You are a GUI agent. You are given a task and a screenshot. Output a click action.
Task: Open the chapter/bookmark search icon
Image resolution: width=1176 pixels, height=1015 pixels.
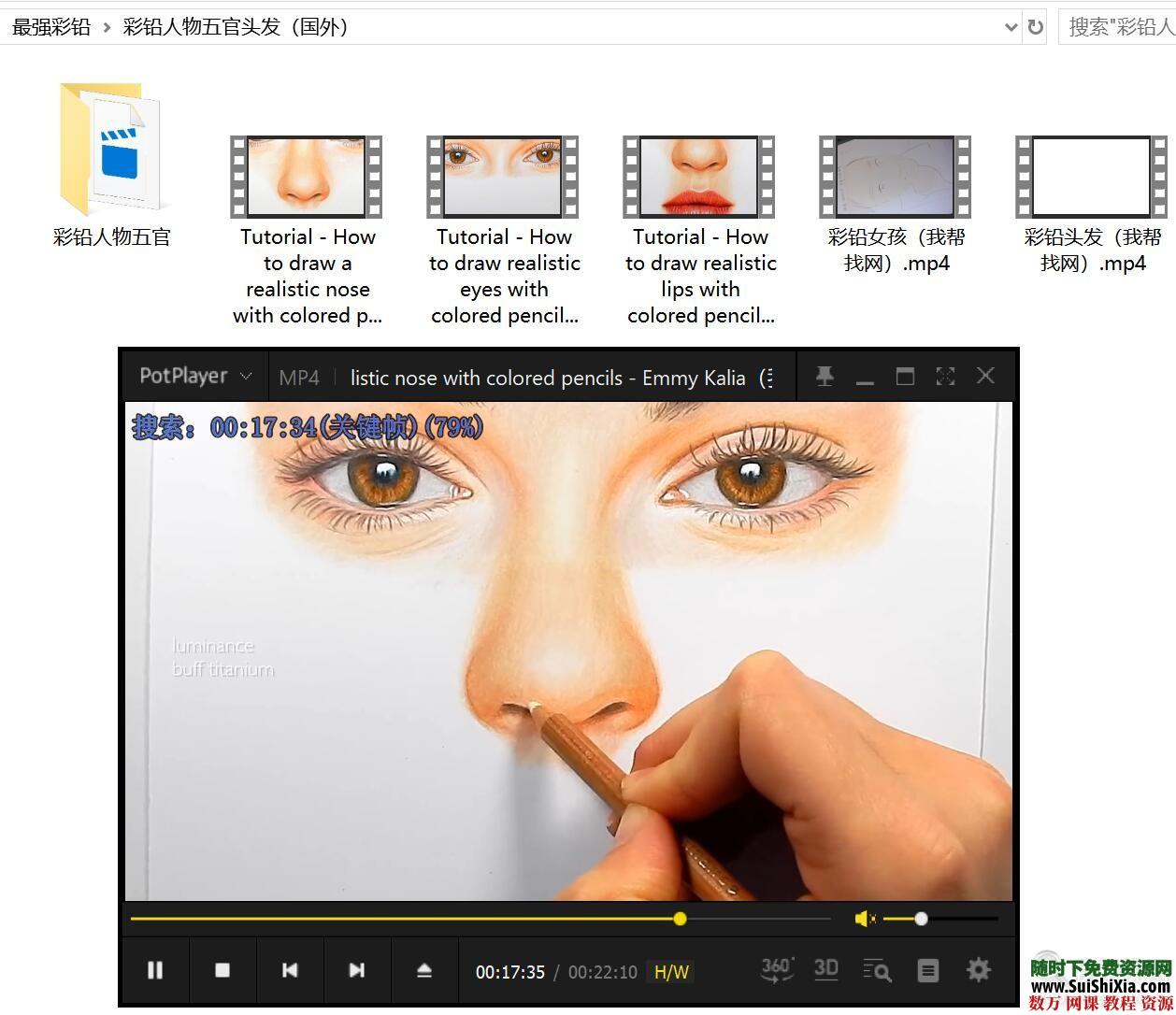[876, 970]
